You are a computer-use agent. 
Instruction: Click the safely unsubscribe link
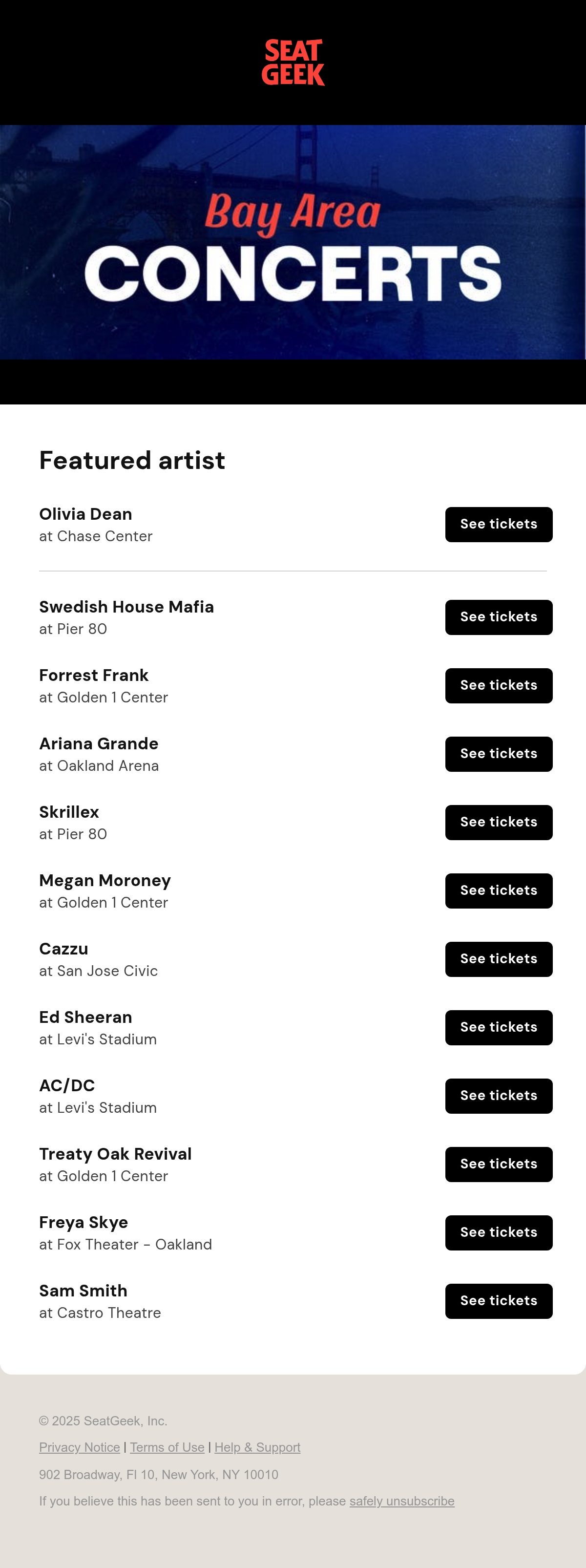(x=401, y=1501)
